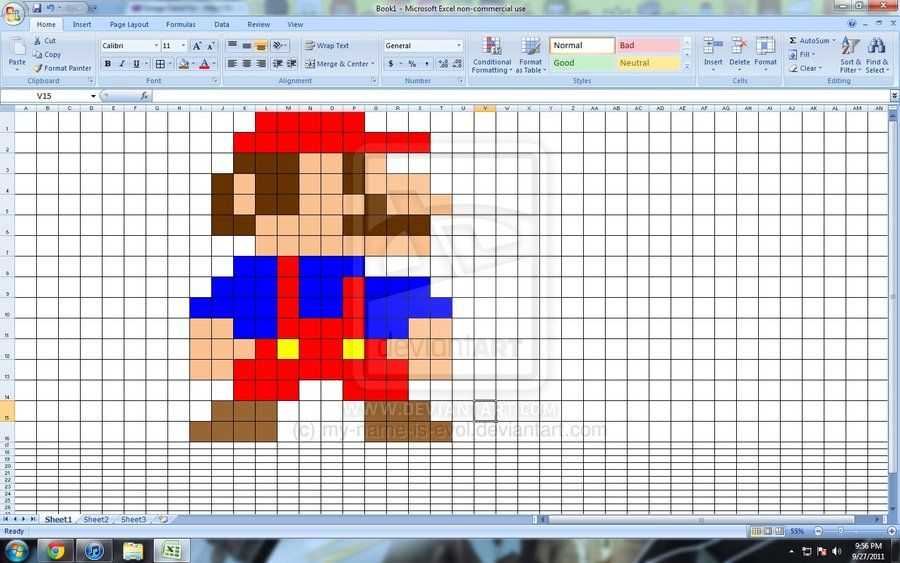This screenshot has height=563, width=900.
Task: Open the round Office button menu
Action: (x=12, y=13)
